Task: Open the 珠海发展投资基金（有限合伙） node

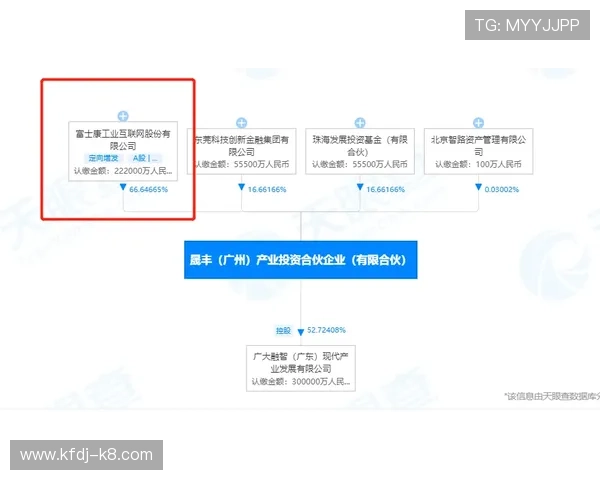Action: (x=360, y=151)
